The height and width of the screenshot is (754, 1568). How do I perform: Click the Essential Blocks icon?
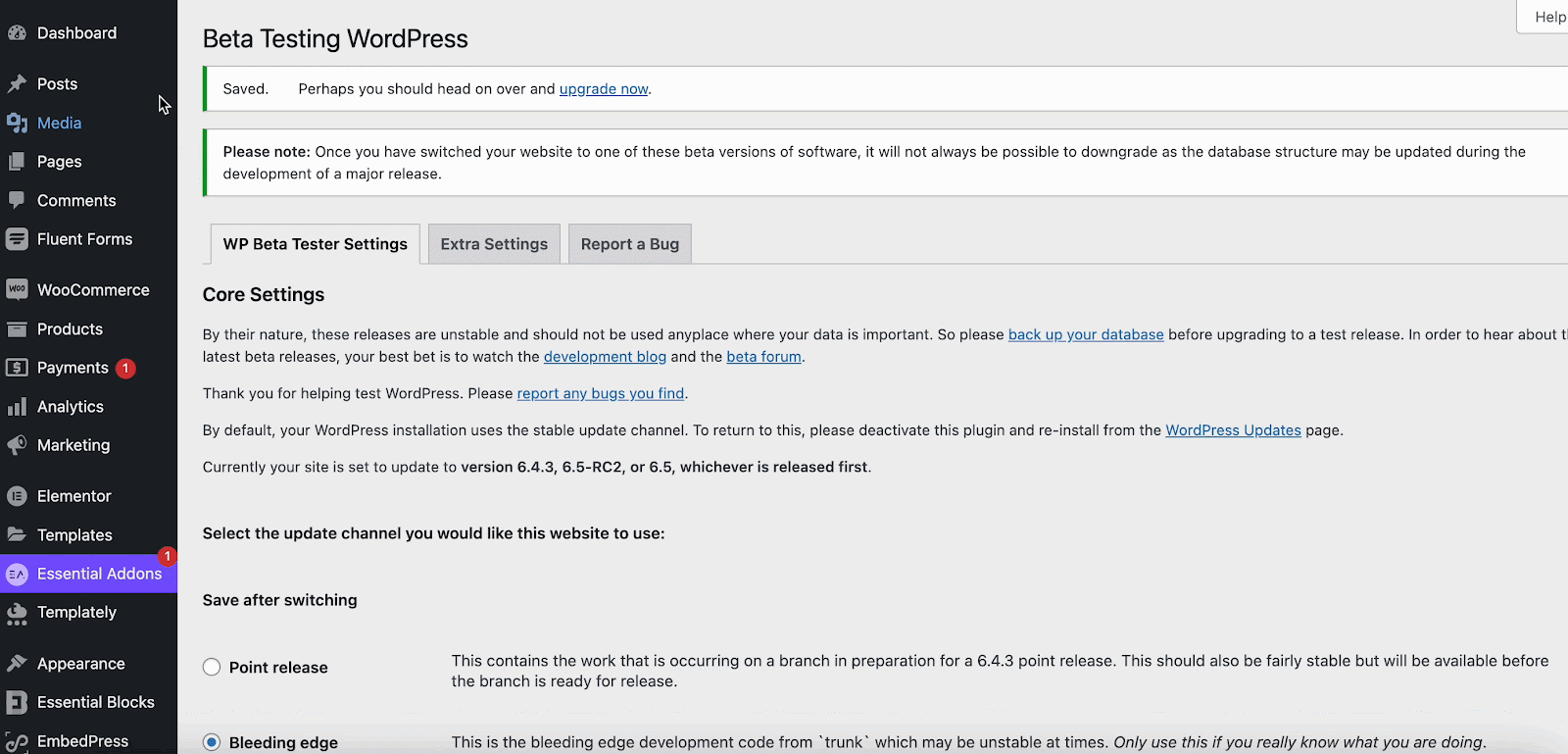coord(17,702)
